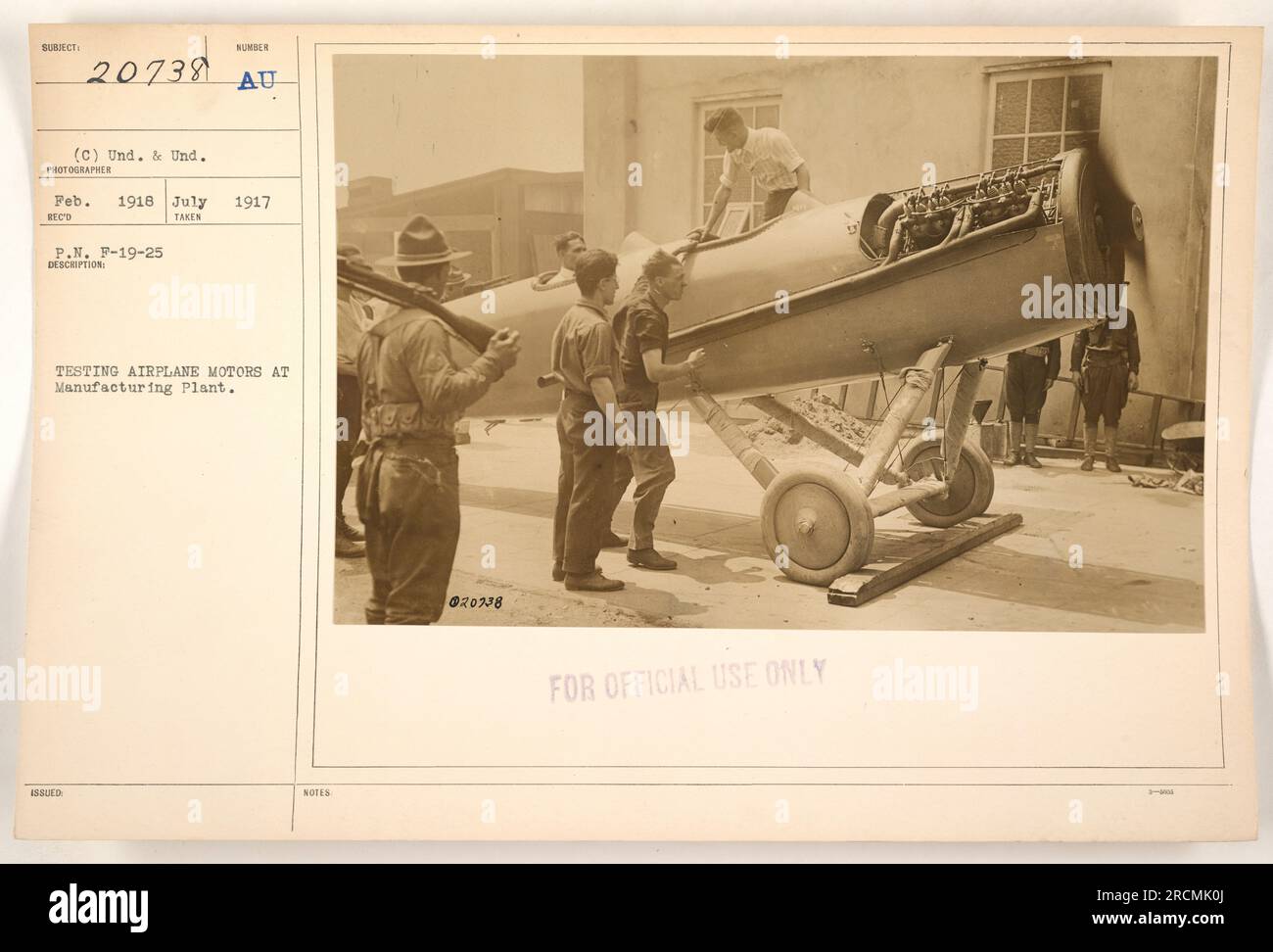Click the blue AU stamp
Screen dimensions: 1273x952
[x=257, y=80]
